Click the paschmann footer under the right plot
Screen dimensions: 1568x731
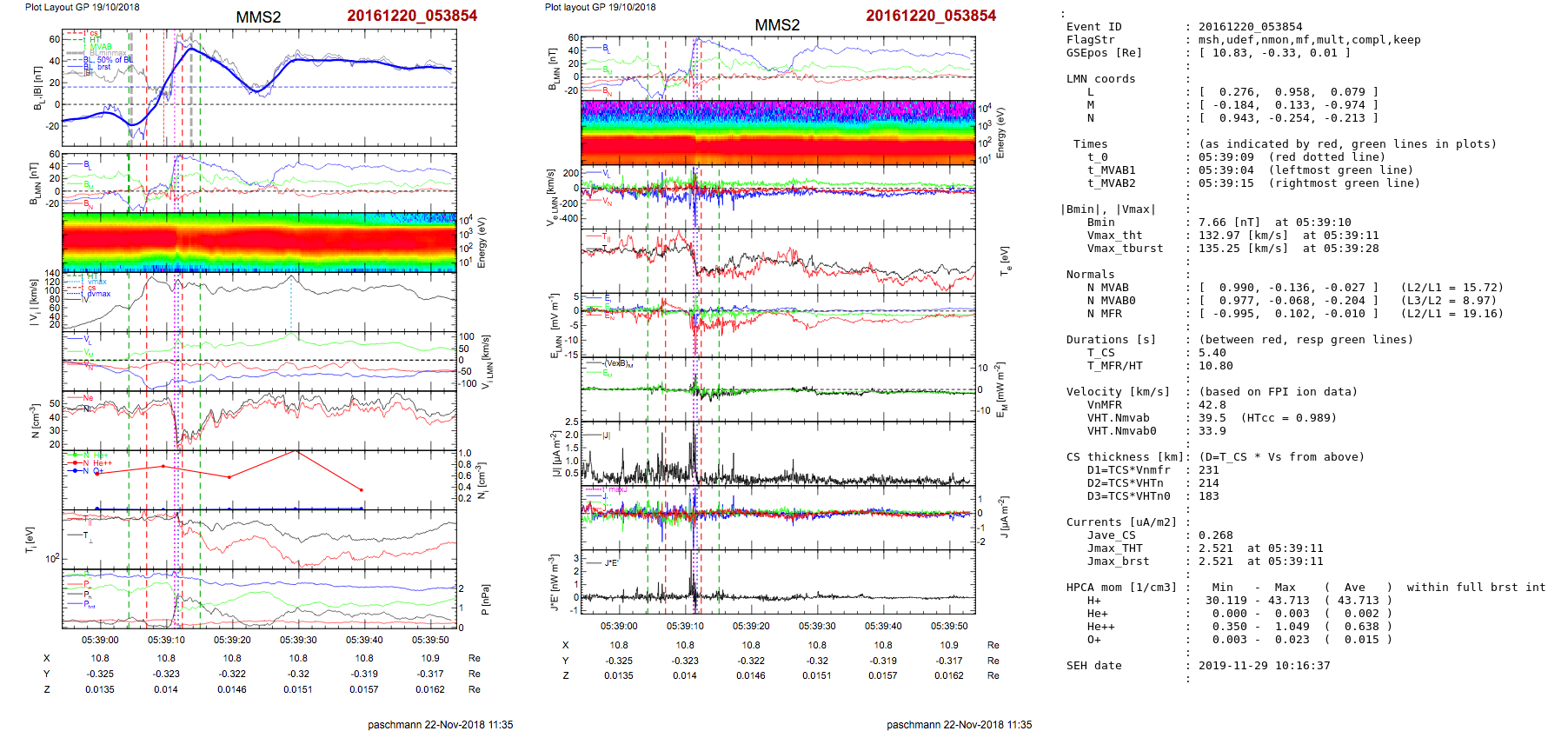point(959,724)
